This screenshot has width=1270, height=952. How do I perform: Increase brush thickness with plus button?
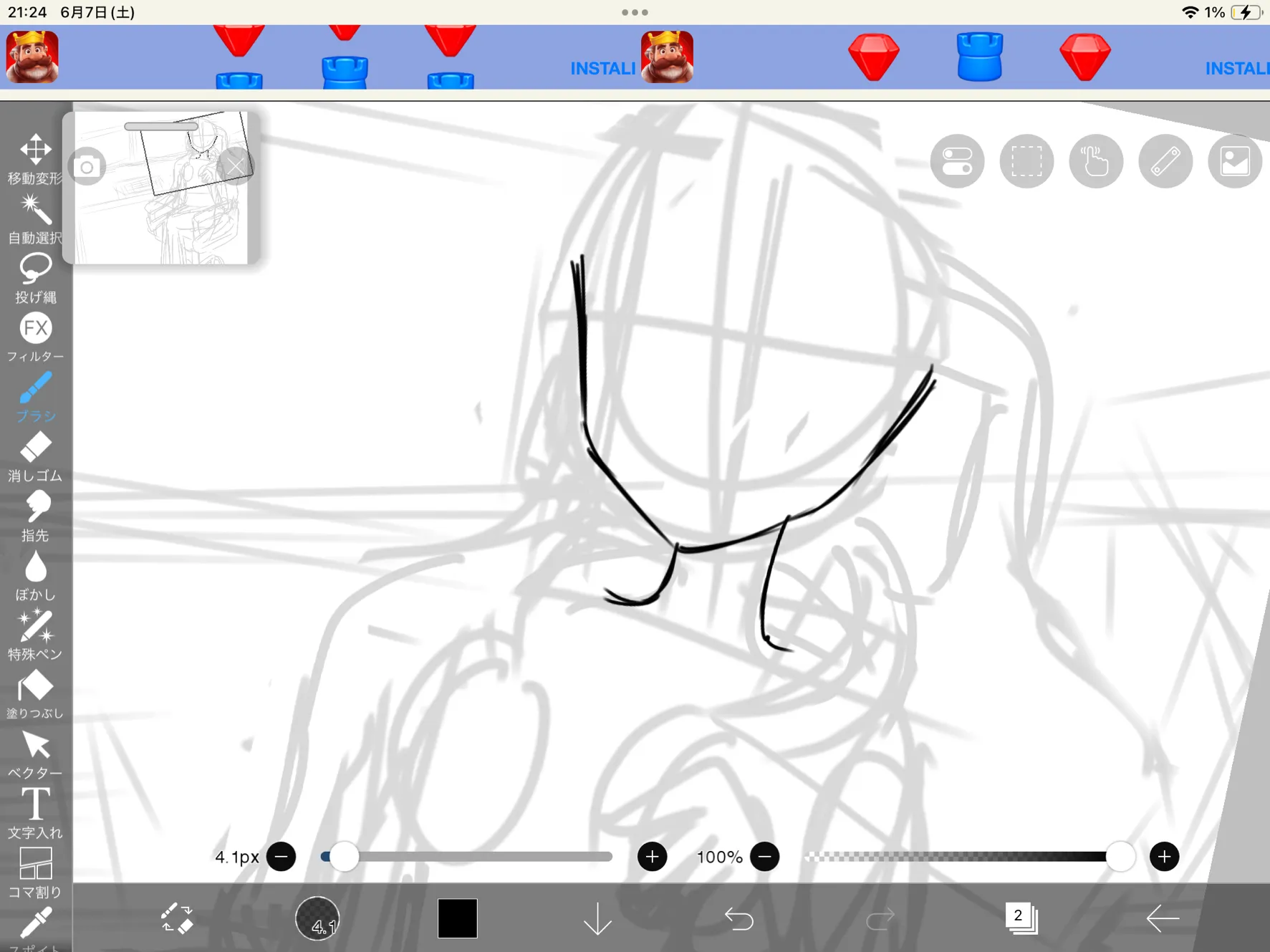652,857
